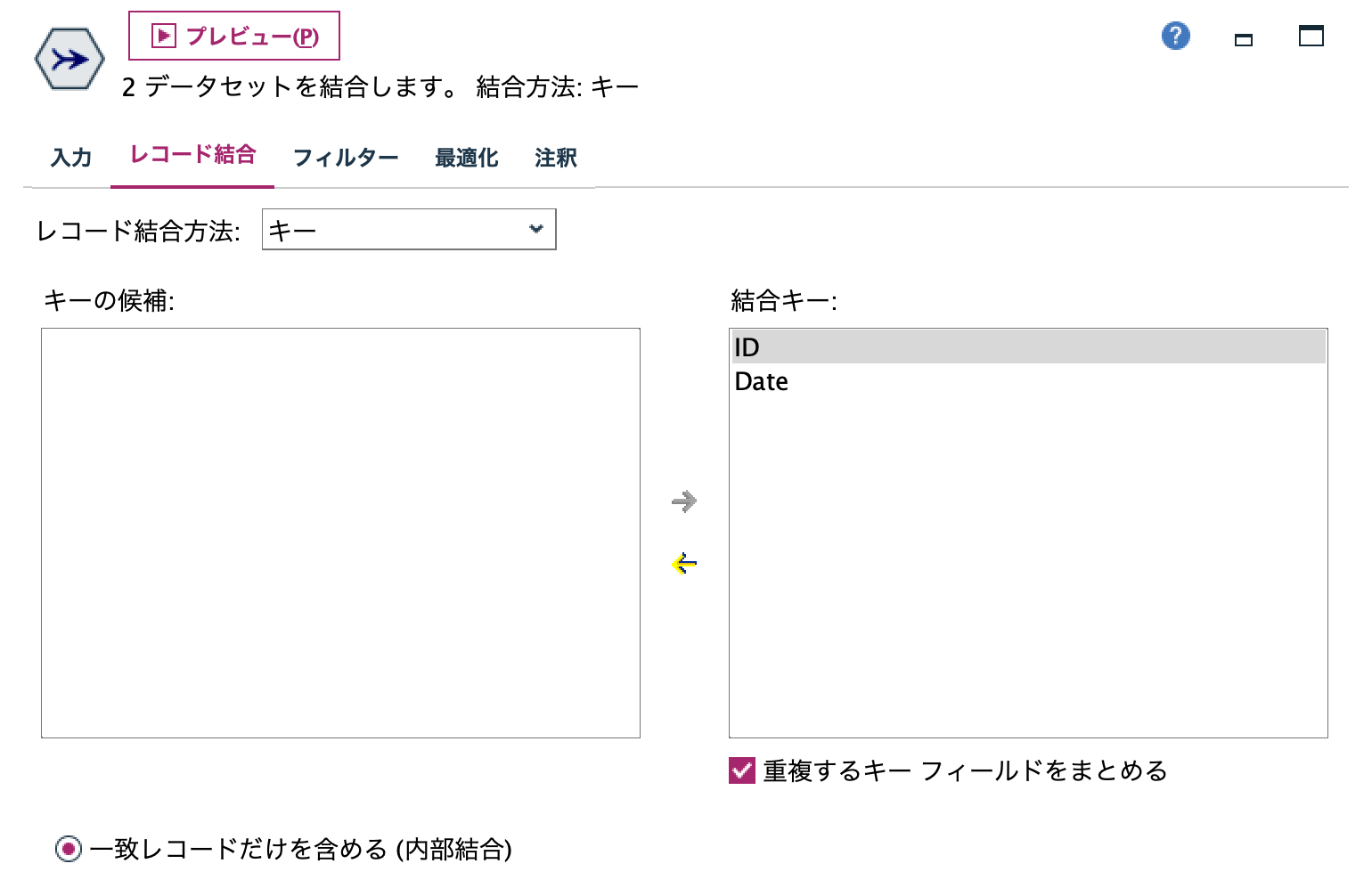Select ID in the 結合キー list

point(747,347)
